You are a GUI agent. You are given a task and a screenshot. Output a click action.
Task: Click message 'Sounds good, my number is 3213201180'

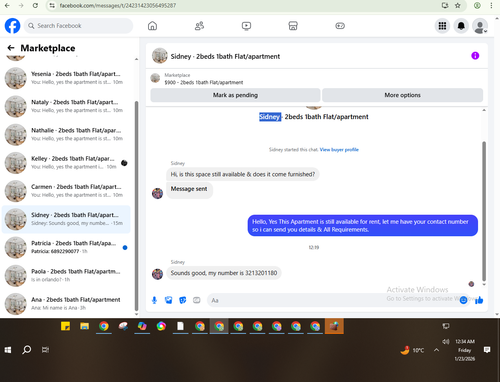pyautogui.click(x=224, y=273)
